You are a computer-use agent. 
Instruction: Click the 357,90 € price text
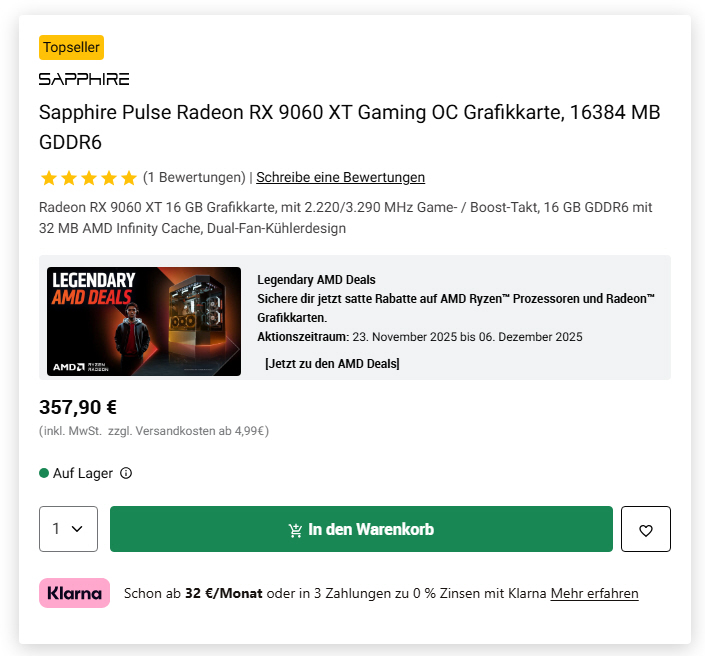pyautogui.click(x=78, y=407)
